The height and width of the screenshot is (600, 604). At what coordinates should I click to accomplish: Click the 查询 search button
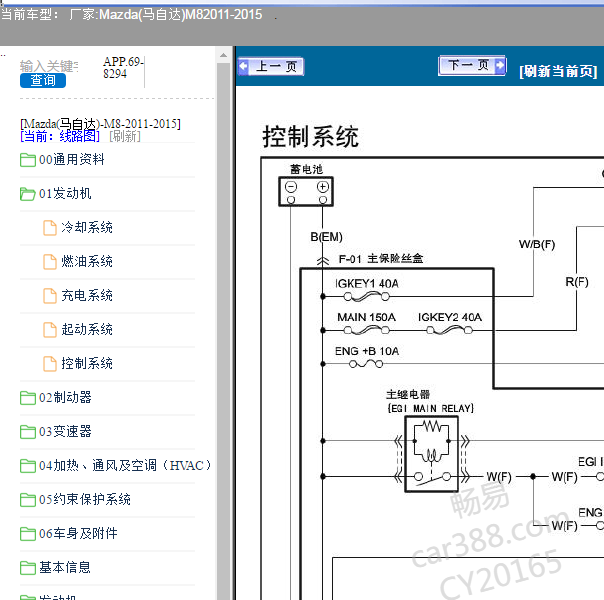[43, 80]
